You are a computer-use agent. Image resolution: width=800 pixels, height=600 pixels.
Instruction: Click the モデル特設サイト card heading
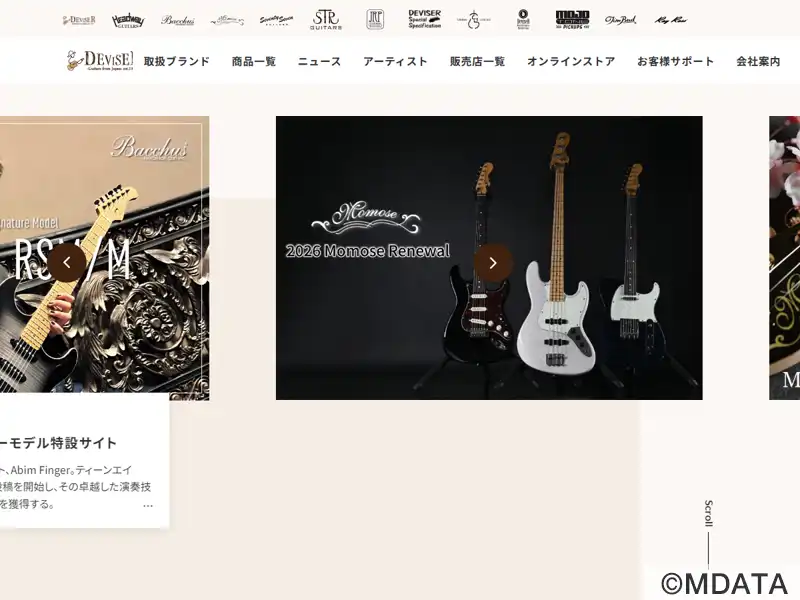[59, 443]
